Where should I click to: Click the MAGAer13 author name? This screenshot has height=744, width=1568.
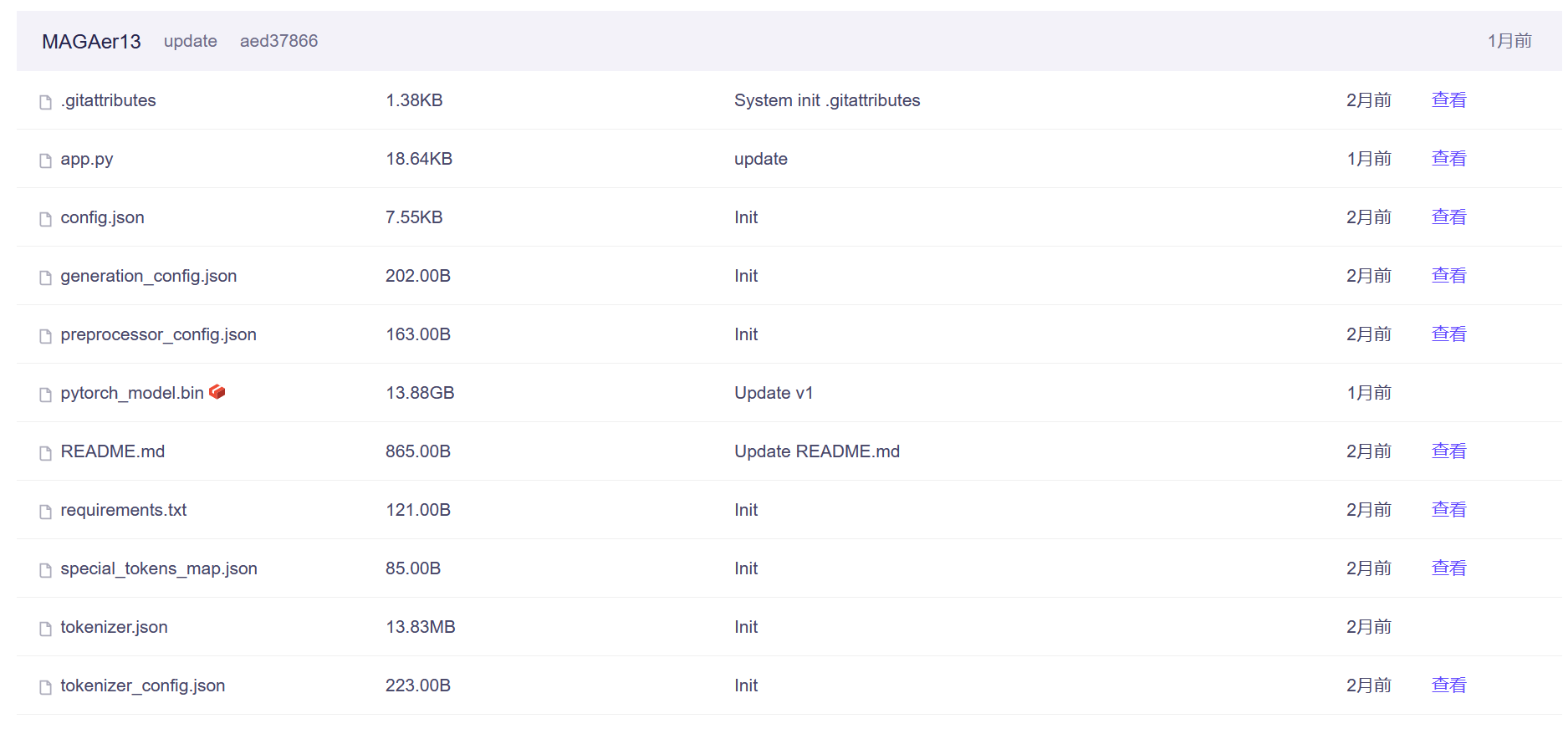click(x=91, y=41)
